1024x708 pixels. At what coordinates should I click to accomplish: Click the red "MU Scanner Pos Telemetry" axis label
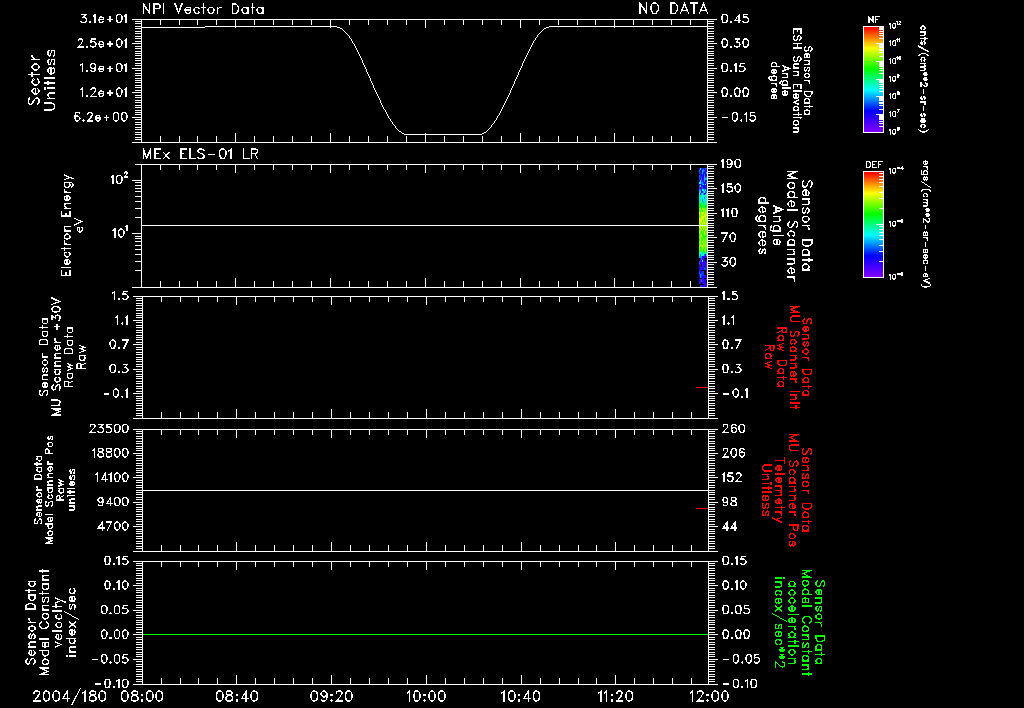pos(786,490)
